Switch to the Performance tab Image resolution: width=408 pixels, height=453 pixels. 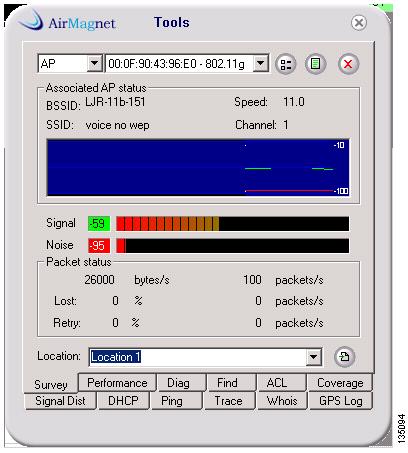[x=117, y=383]
